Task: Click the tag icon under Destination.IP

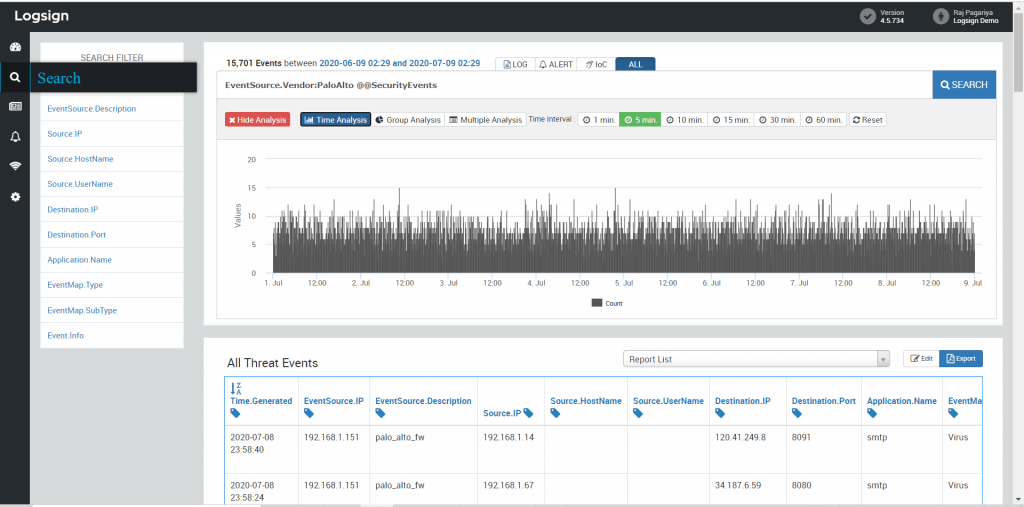Action: (x=720, y=414)
